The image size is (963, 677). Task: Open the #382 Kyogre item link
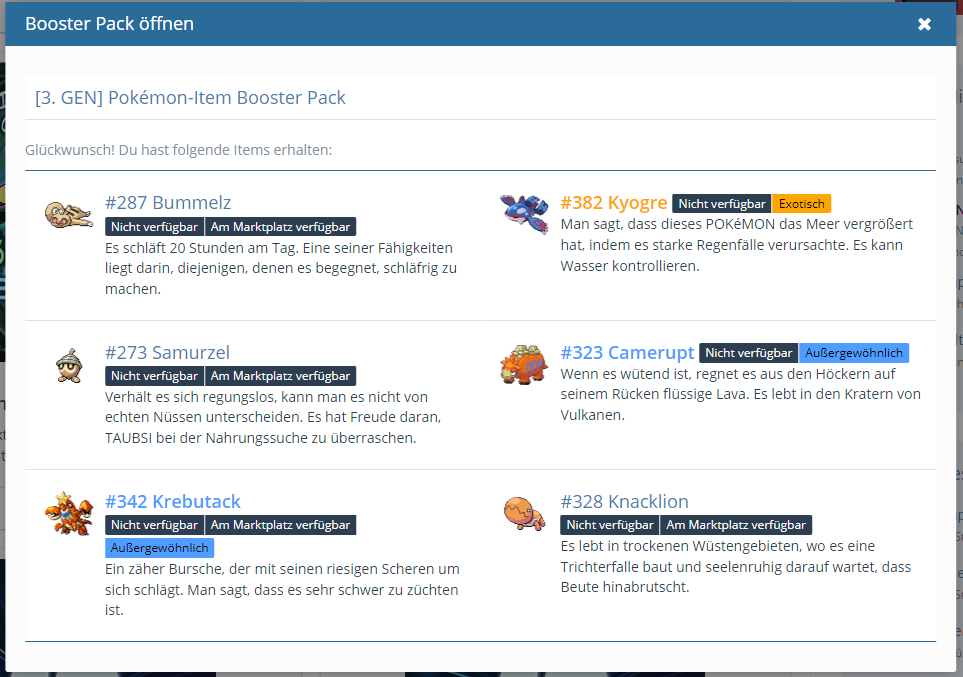tap(613, 203)
